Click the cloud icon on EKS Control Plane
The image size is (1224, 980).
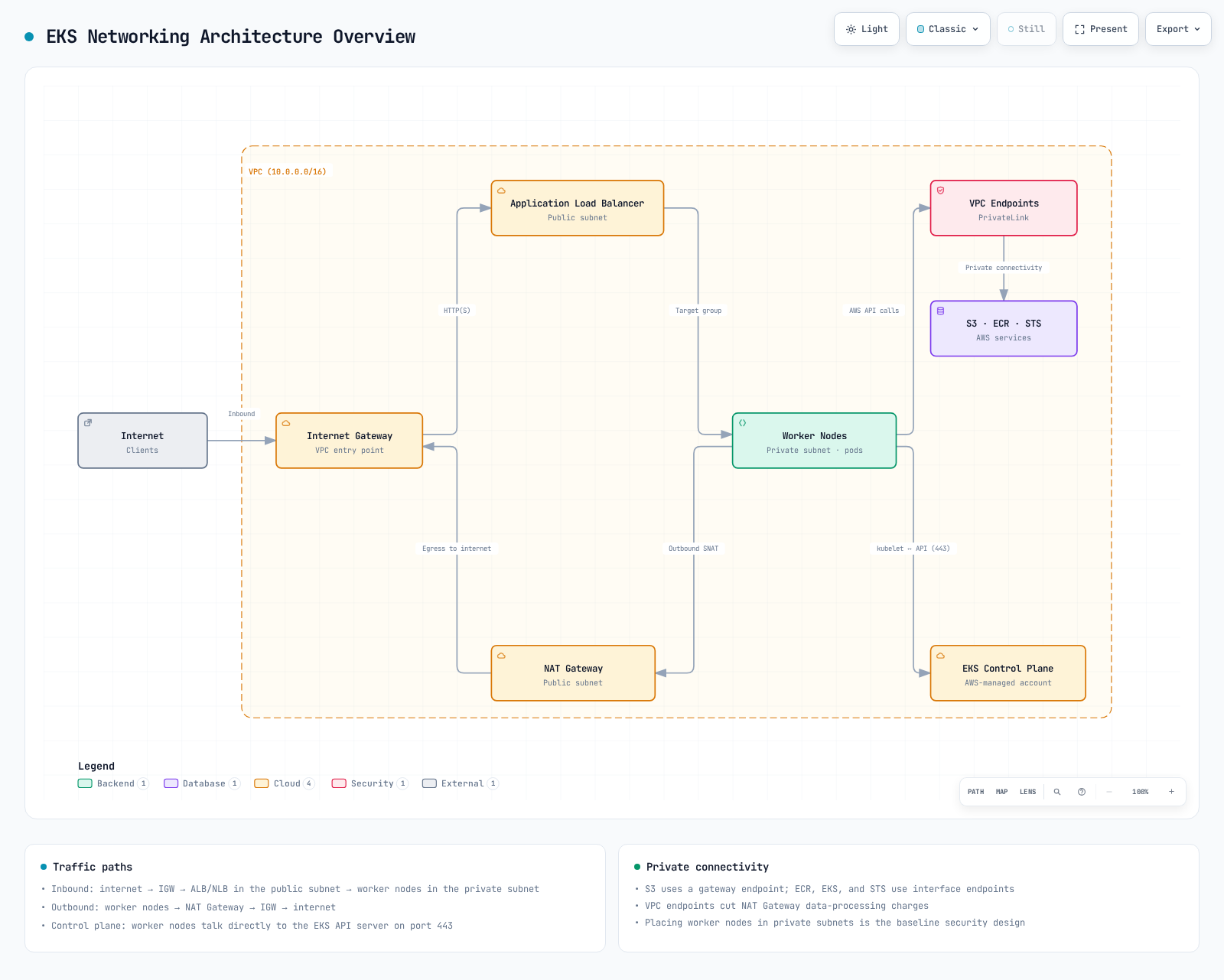pos(941,656)
